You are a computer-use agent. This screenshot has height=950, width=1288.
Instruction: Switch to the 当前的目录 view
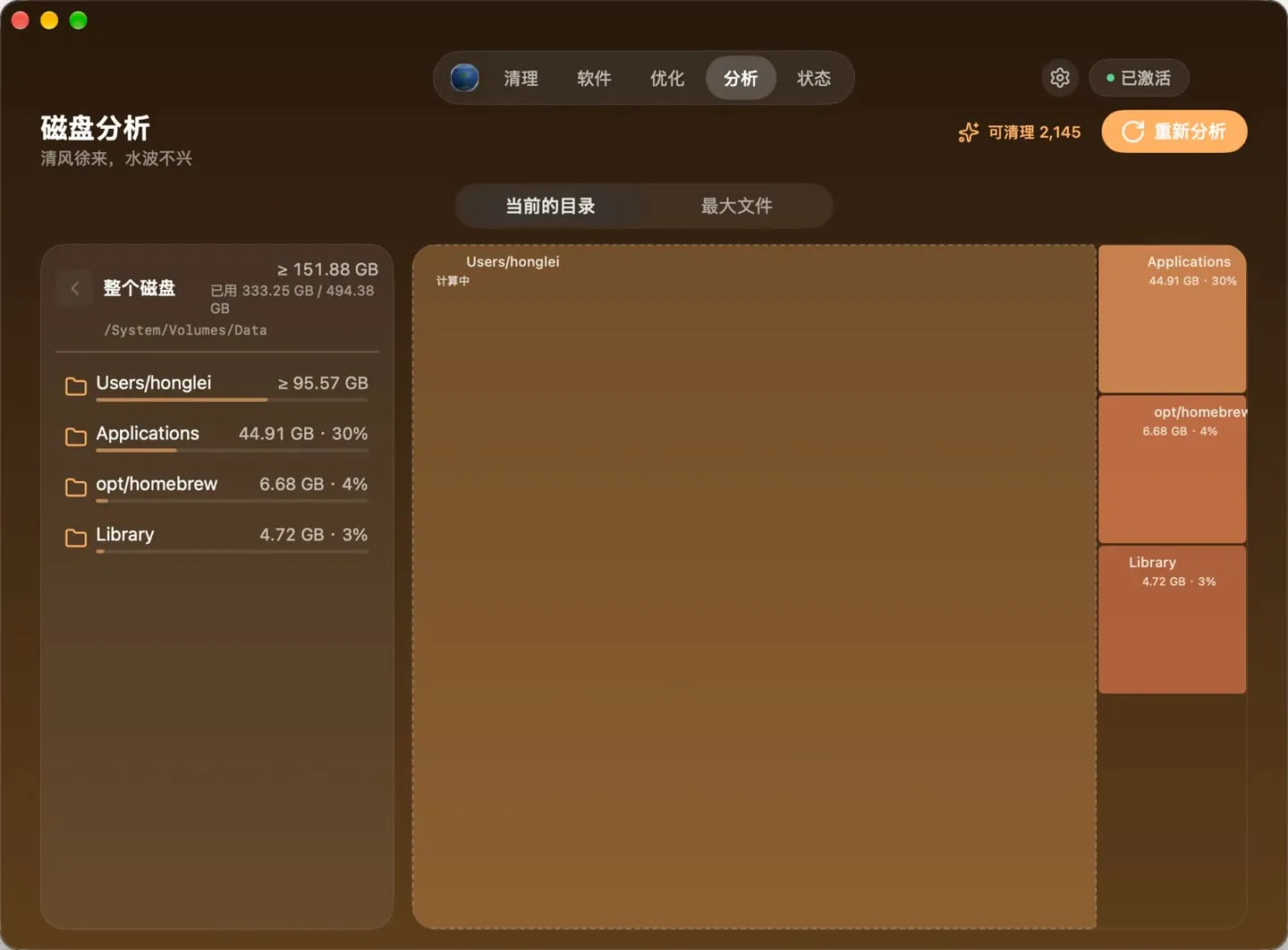[550, 206]
